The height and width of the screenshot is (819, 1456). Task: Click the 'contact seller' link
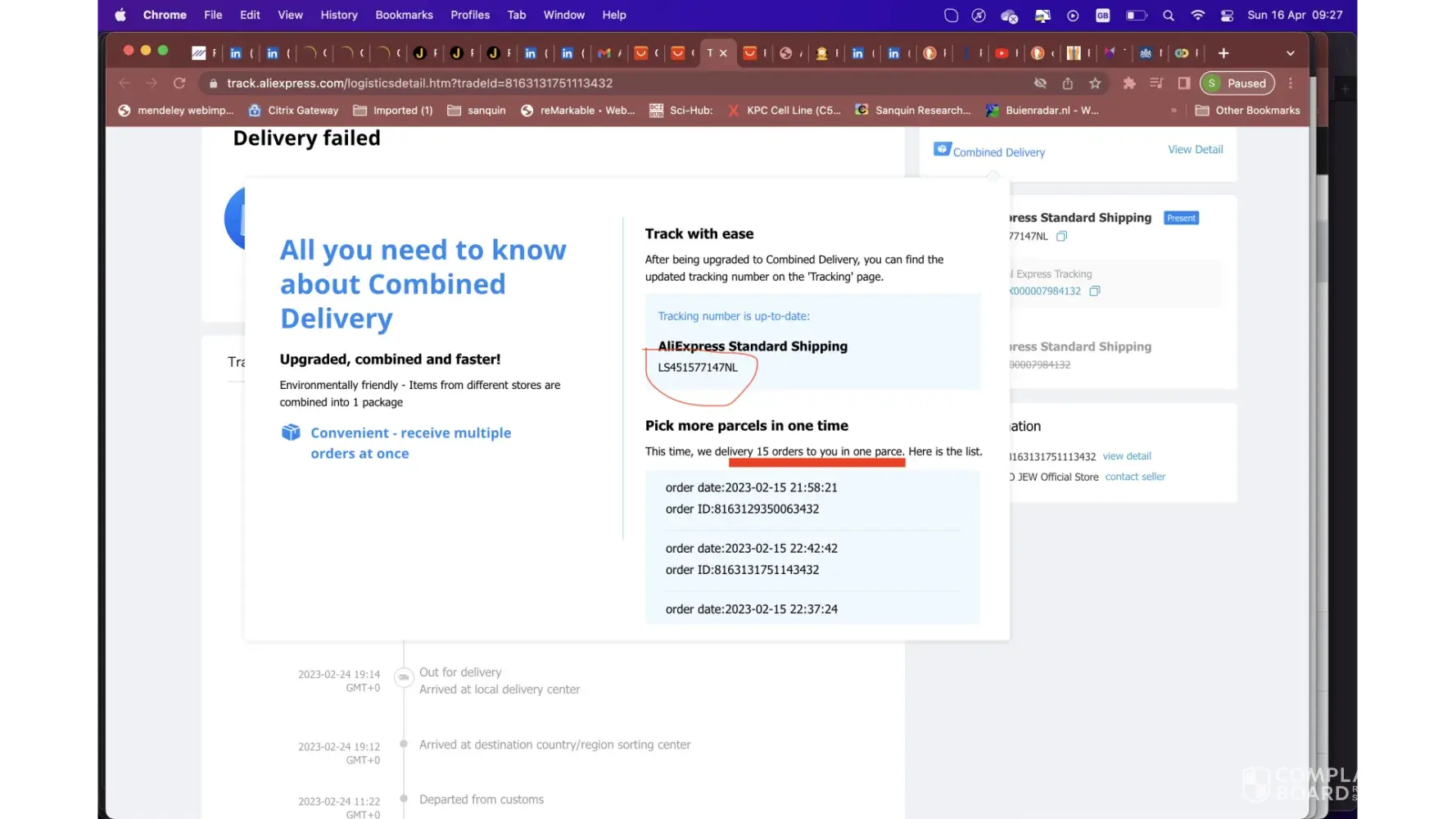pos(1135,477)
